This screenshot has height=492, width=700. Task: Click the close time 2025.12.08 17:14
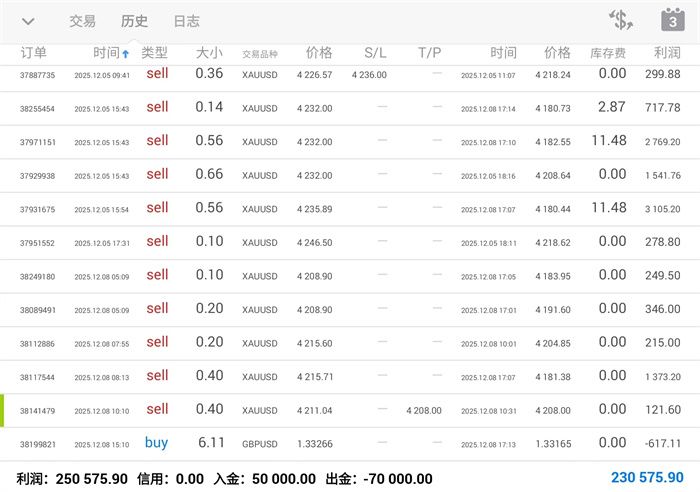[x=488, y=109]
